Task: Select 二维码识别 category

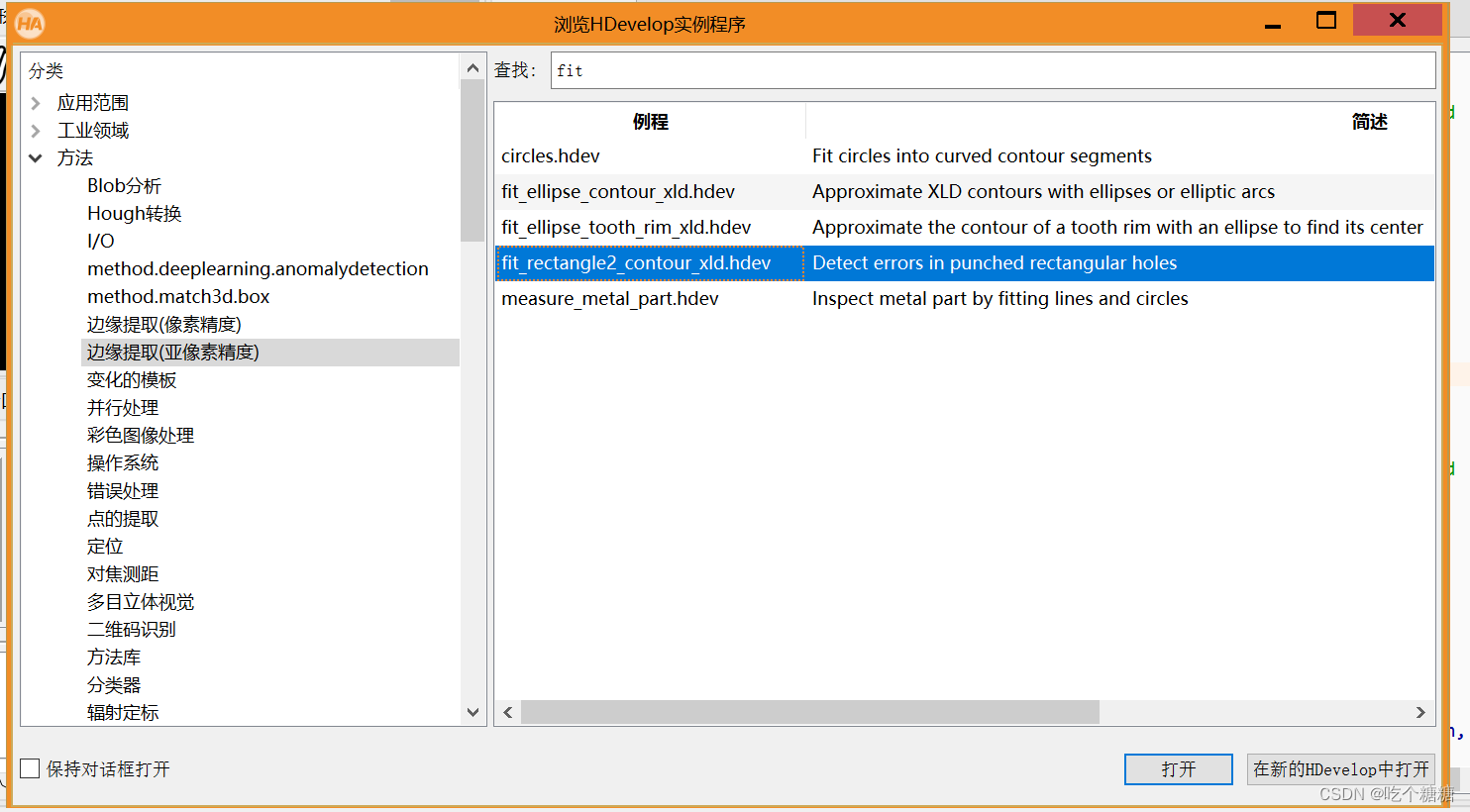Action: [x=132, y=630]
